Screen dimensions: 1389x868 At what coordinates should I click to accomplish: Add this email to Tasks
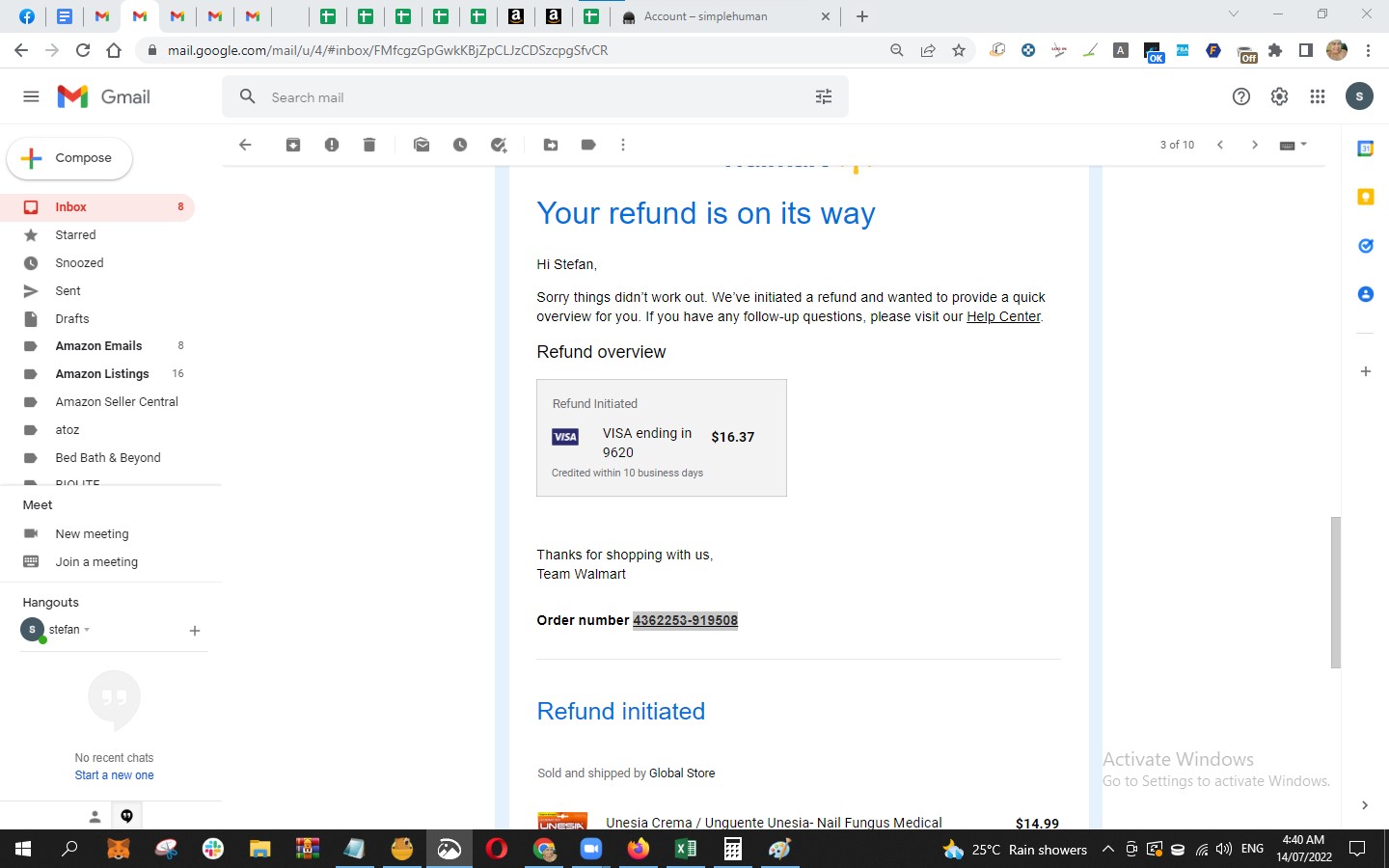[x=499, y=145]
